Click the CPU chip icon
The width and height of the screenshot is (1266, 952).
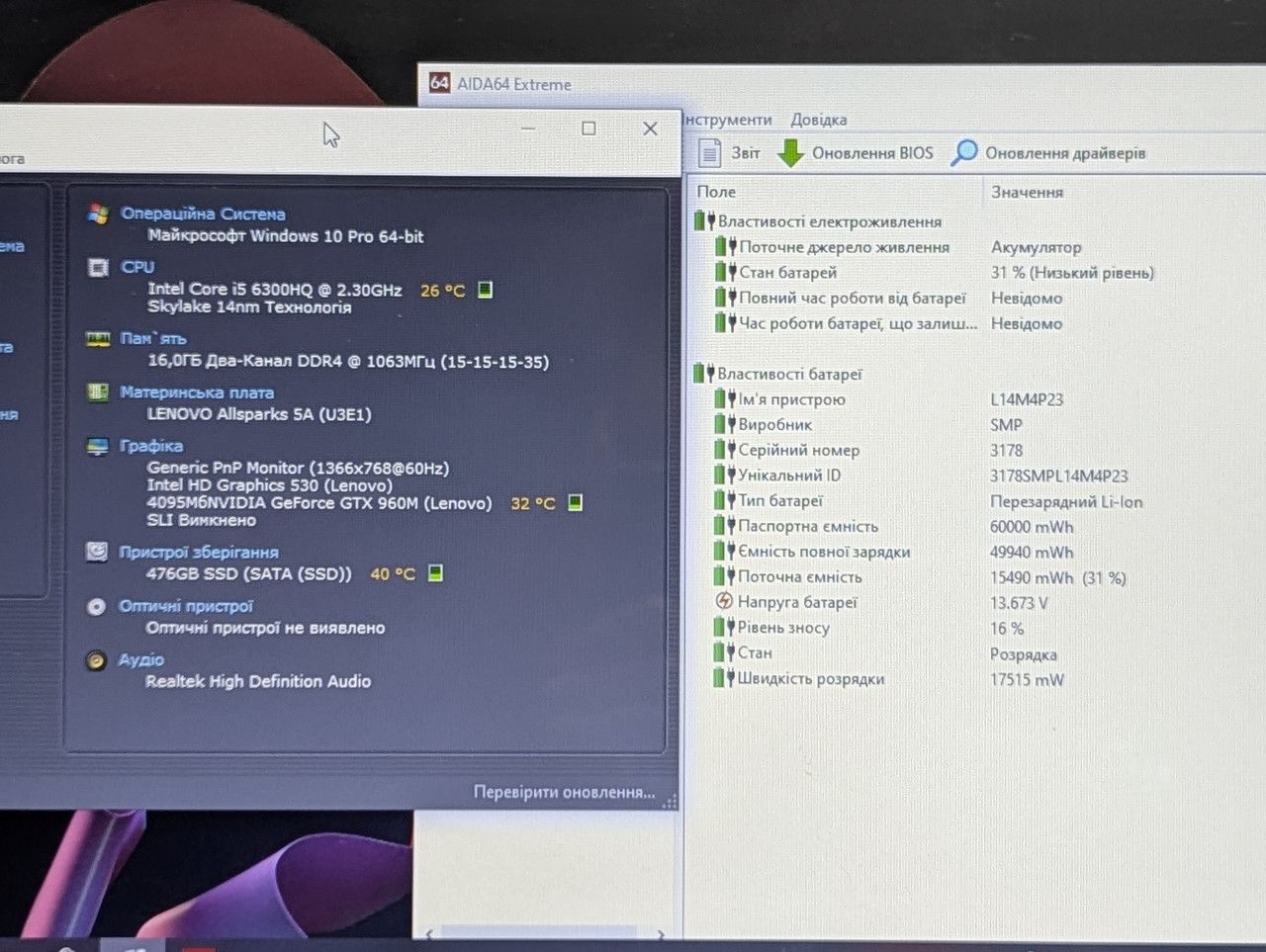[x=98, y=267]
